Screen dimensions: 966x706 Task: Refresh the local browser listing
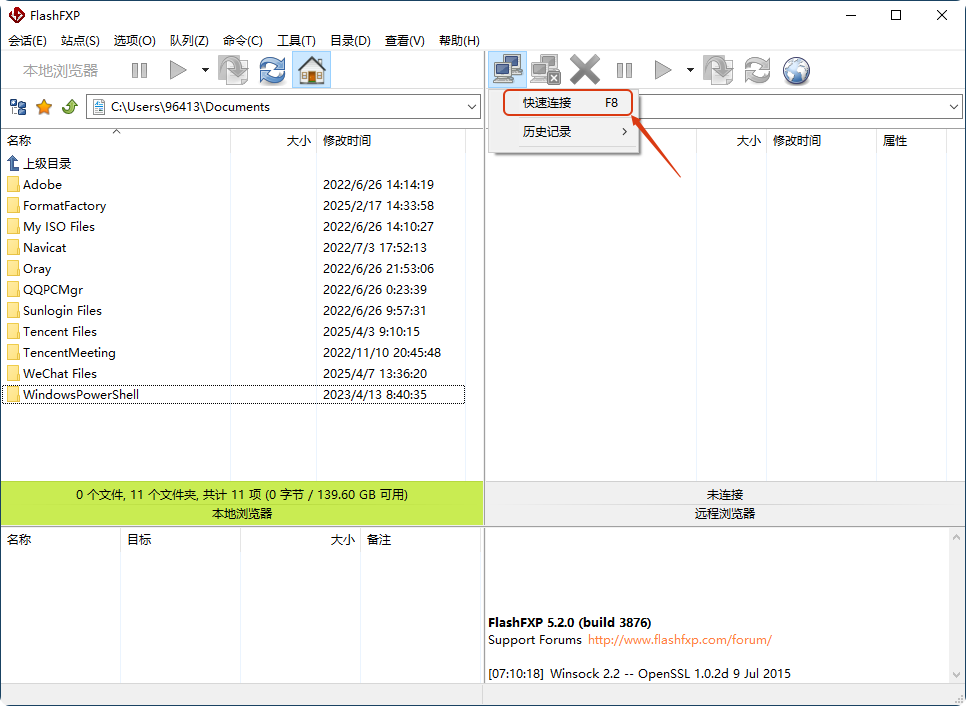(x=272, y=70)
